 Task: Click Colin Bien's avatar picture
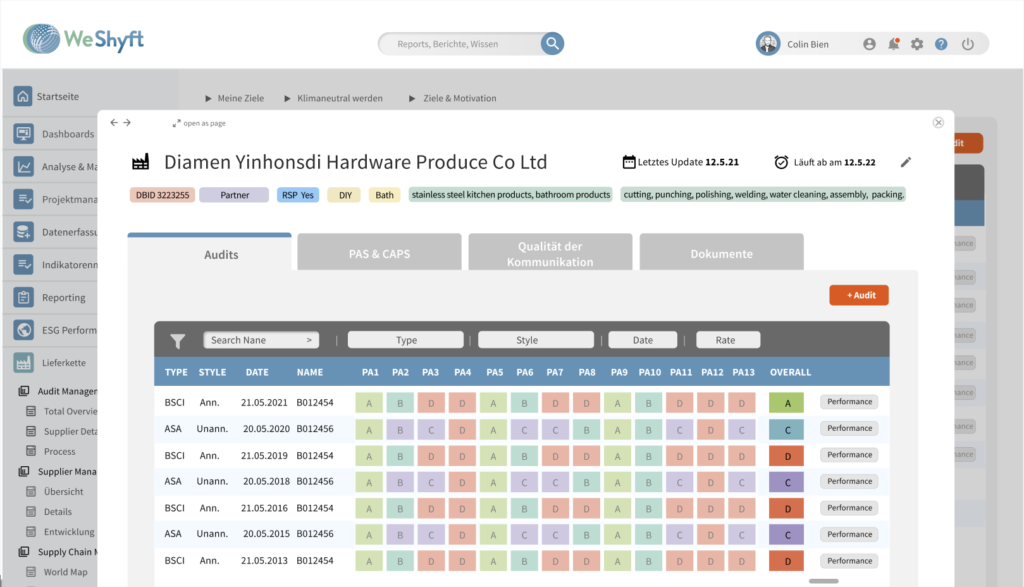click(768, 44)
